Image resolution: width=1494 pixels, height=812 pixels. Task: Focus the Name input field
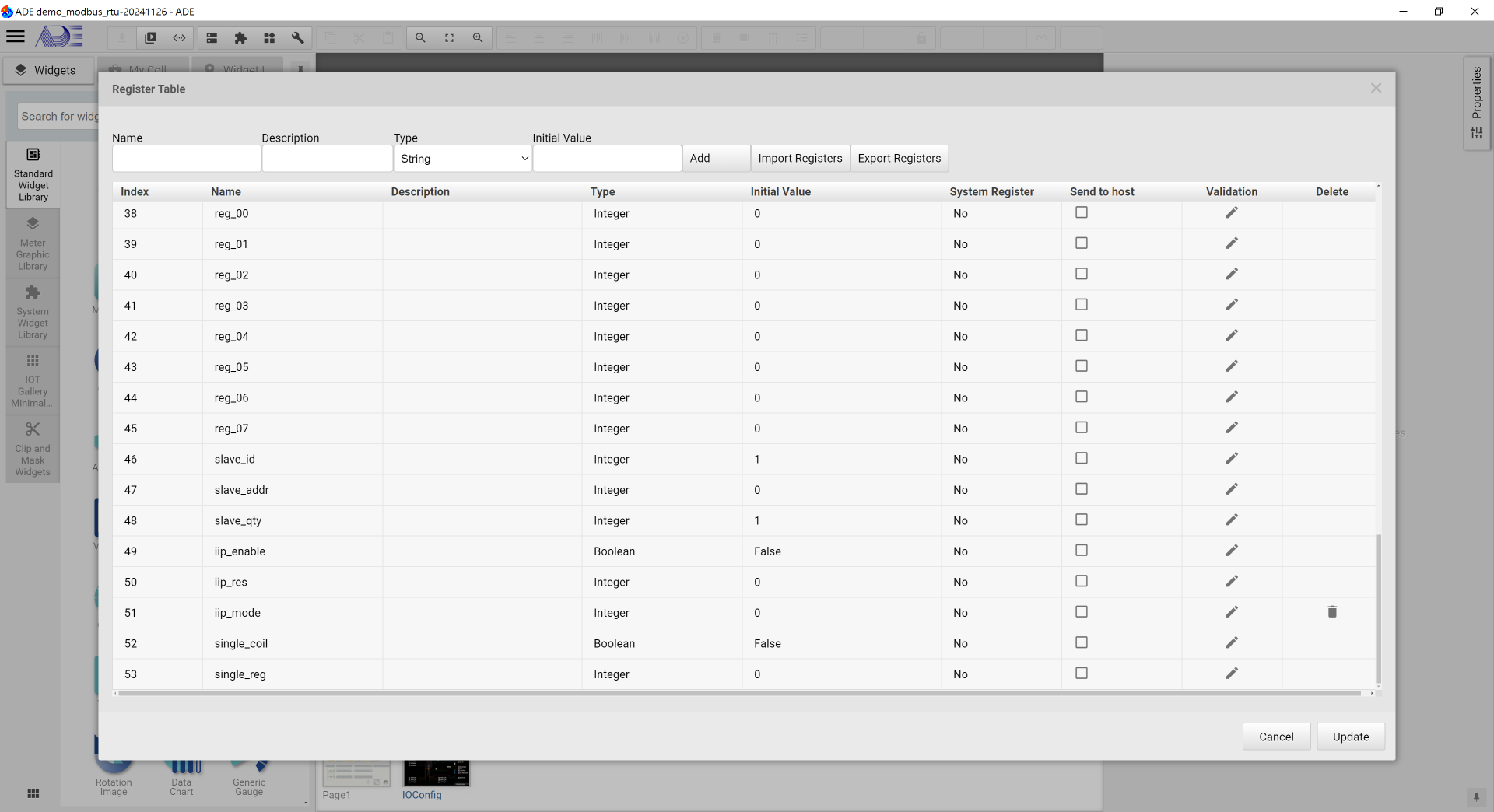[187, 159]
